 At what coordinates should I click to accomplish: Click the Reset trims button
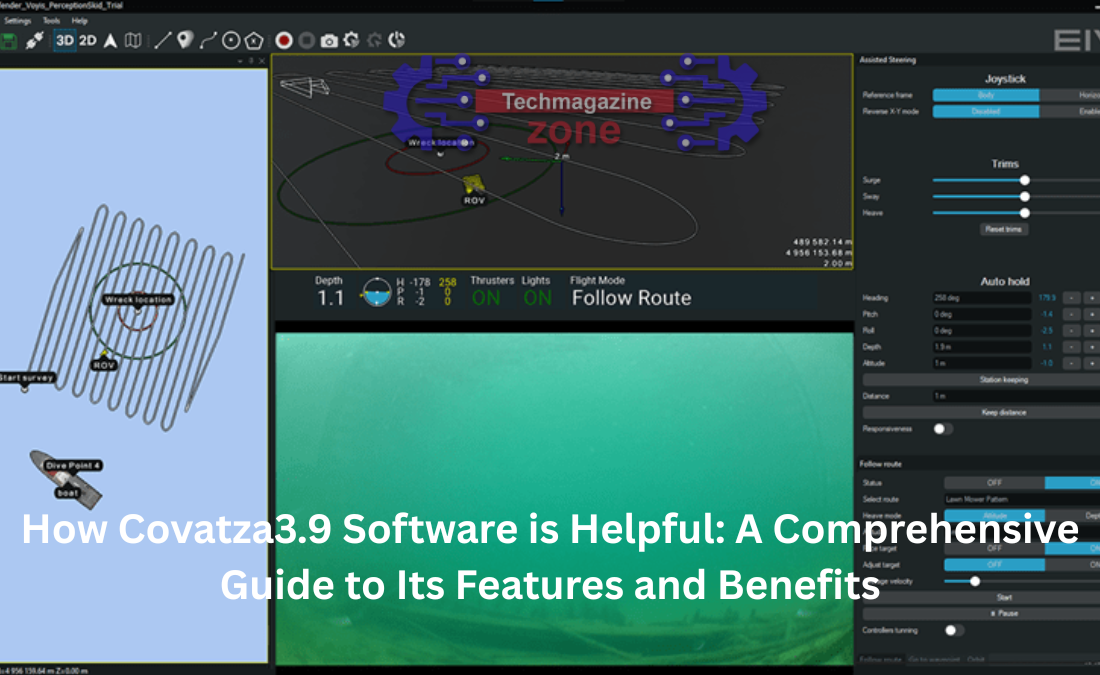click(1003, 229)
